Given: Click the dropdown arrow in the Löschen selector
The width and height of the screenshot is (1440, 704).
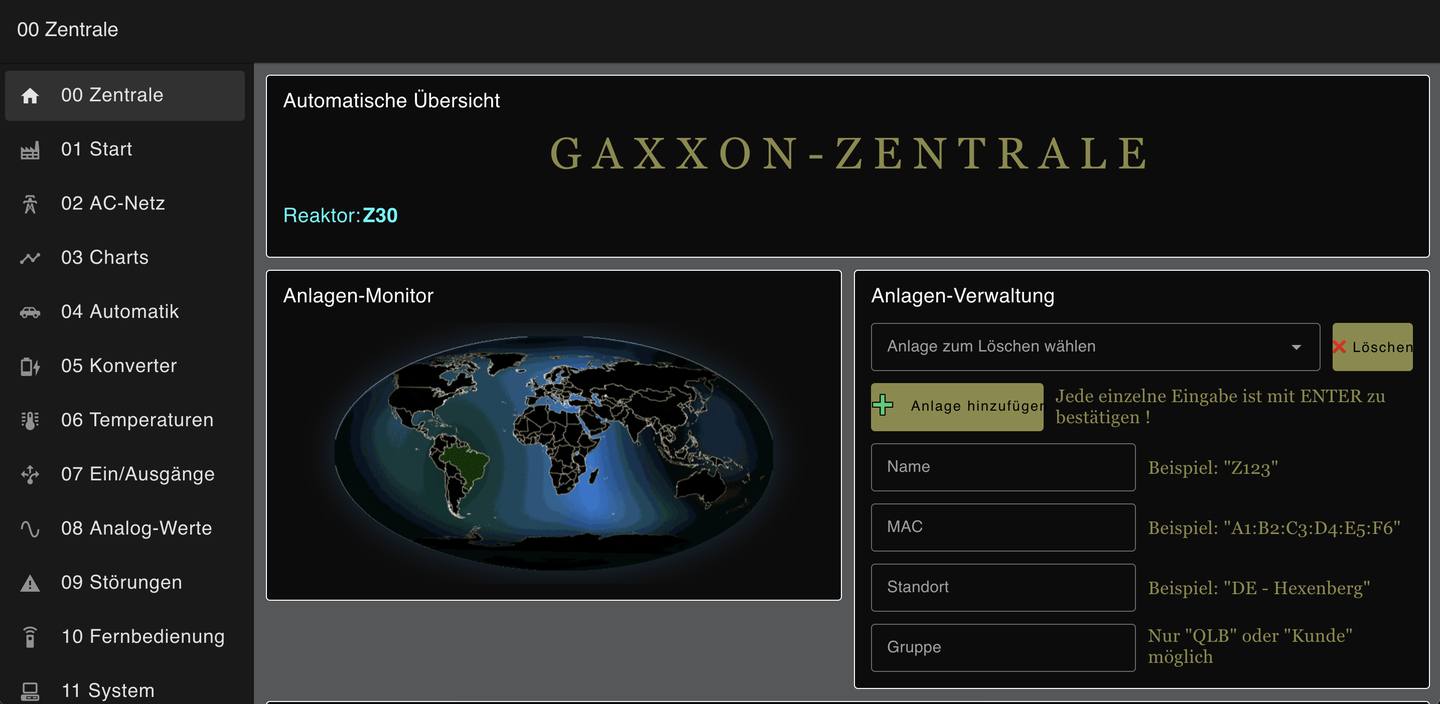Looking at the screenshot, I should click(1296, 347).
